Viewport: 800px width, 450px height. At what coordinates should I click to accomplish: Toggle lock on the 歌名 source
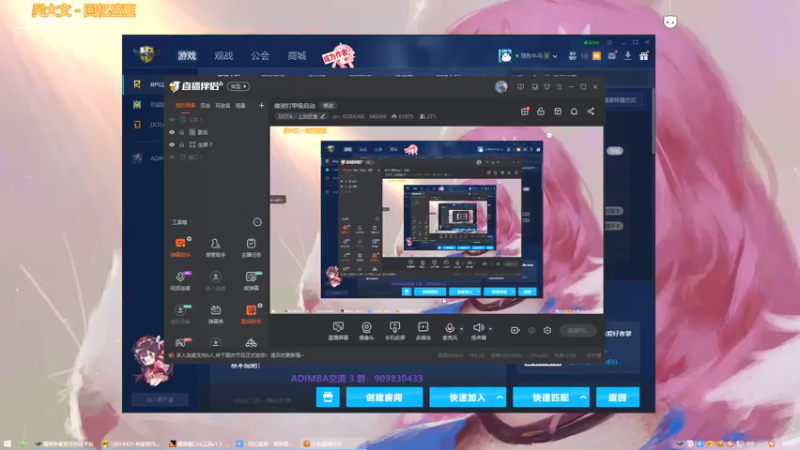coord(182,132)
